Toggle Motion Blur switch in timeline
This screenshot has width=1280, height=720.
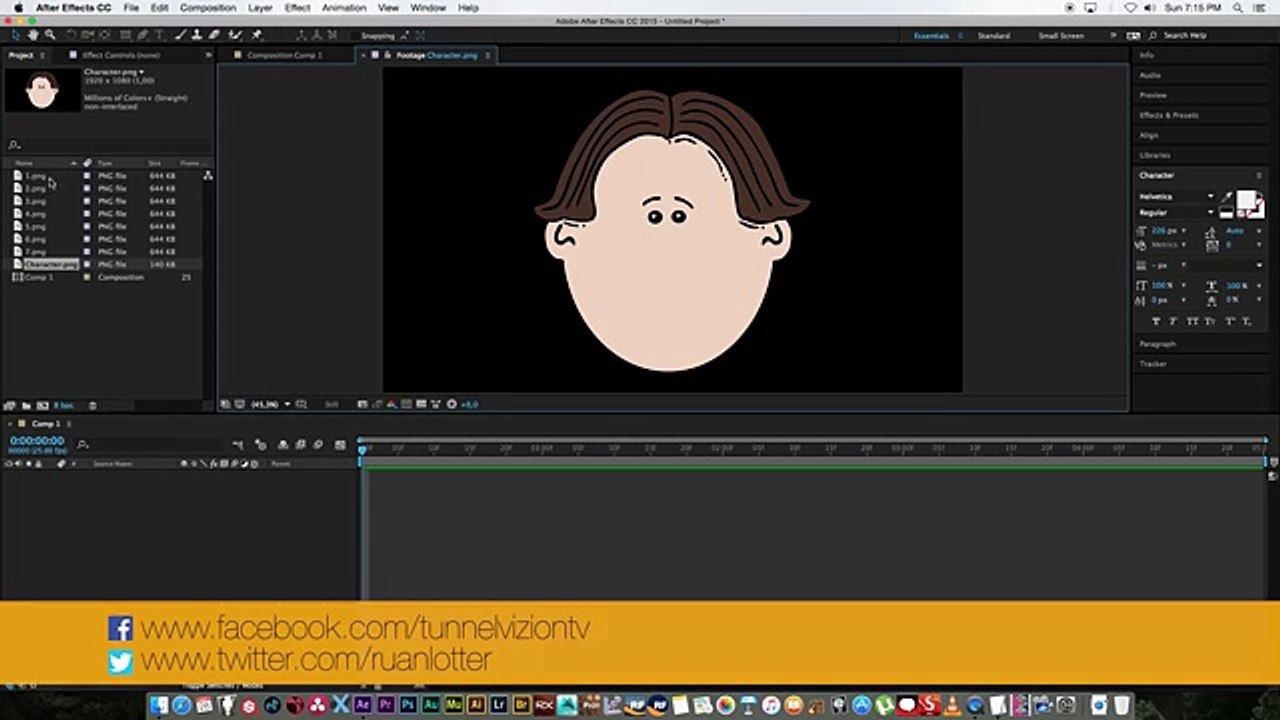(x=318, y=444)
